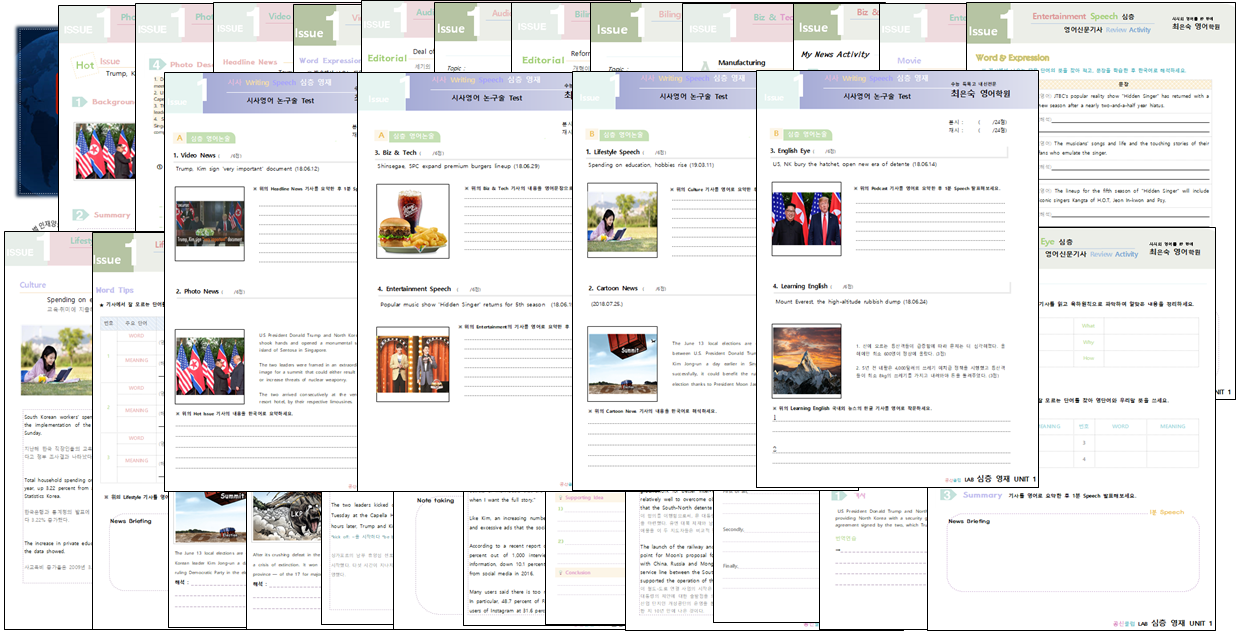
Task: Select the Hidden Singer show photo
Action: click(x=412, y=359)
